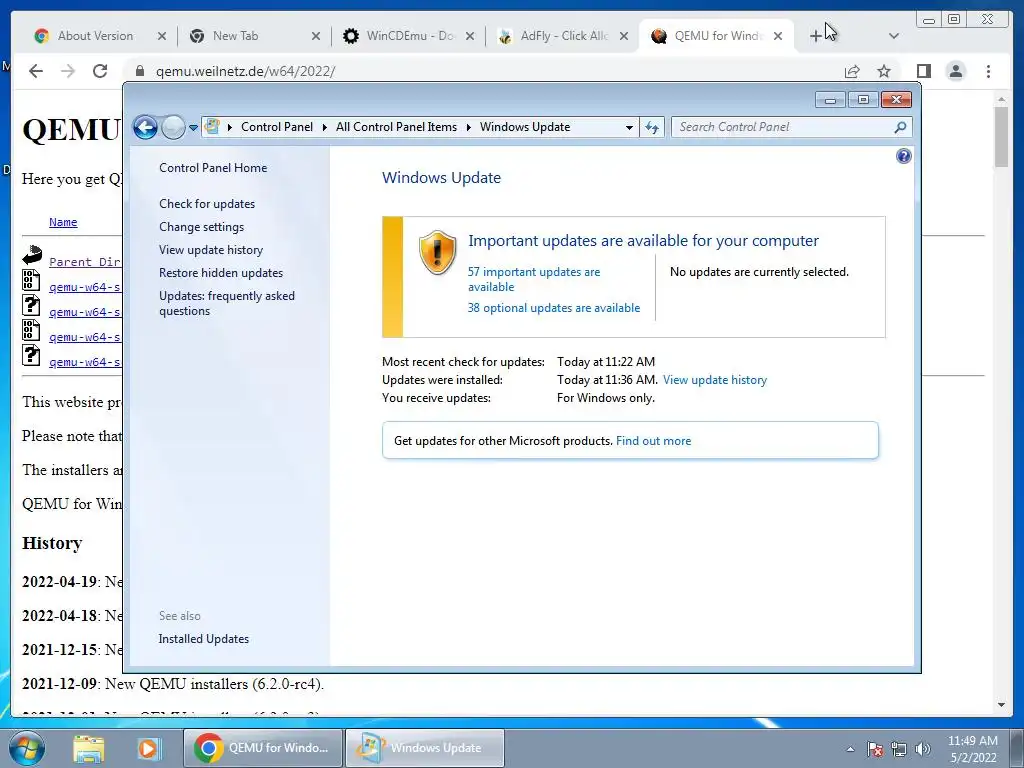Click the Chrome URL qemu.weilnetz.de/w64/2022/
Screen dimensions: 1024x768
coord(245,71)
